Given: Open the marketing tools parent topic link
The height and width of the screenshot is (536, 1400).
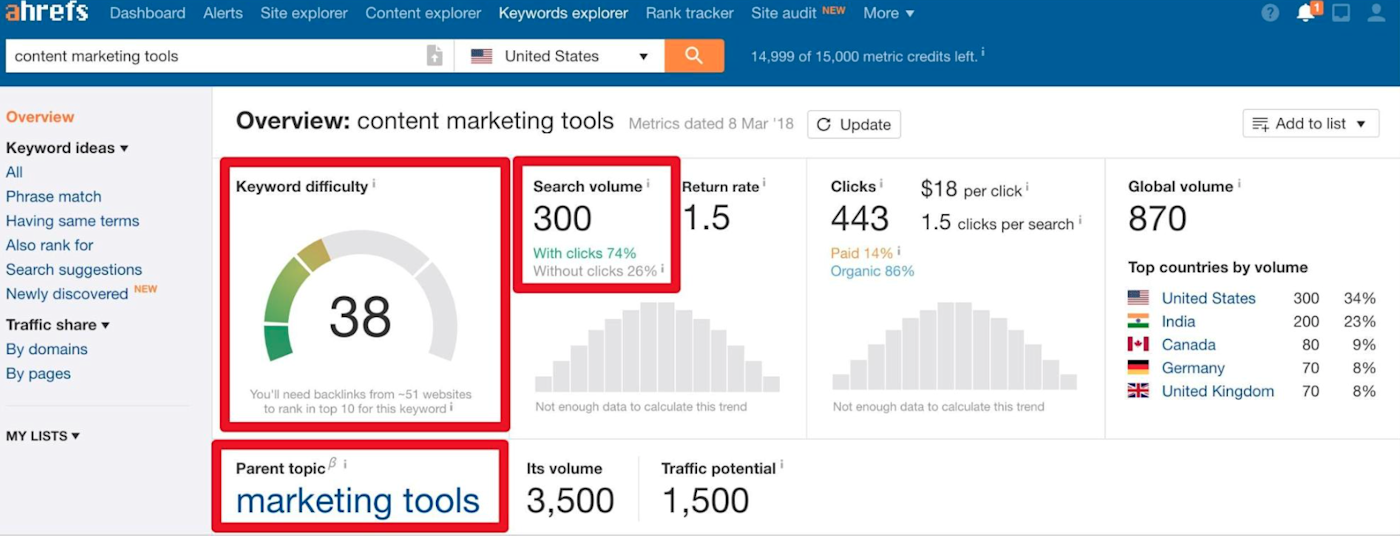Looking at the screenshot, I should click(358, 500).
